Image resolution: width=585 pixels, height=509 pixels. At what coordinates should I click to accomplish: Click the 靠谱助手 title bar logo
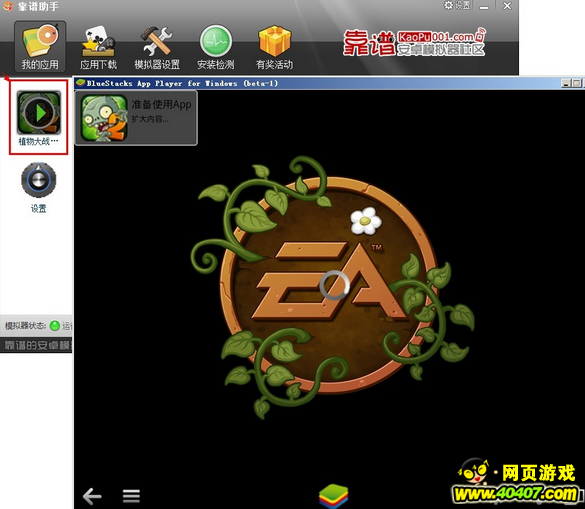tap(7, 6)
